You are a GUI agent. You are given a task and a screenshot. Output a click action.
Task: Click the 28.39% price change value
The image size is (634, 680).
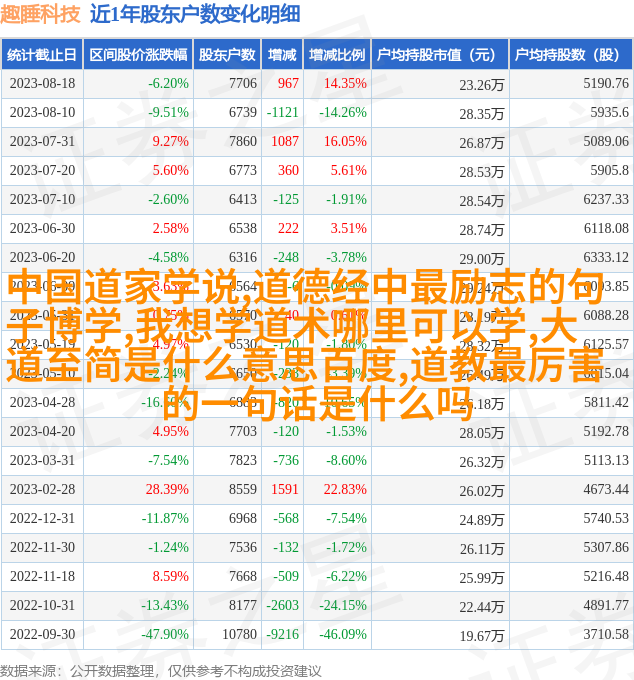[x=167, y=490]
